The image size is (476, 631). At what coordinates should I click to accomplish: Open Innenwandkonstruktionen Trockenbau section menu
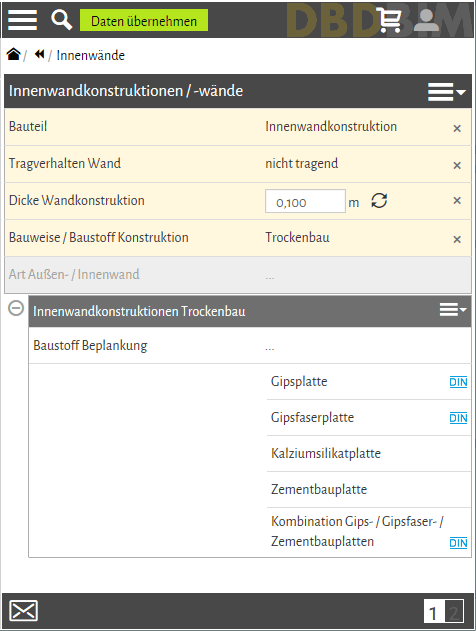(x=453, y=310)
